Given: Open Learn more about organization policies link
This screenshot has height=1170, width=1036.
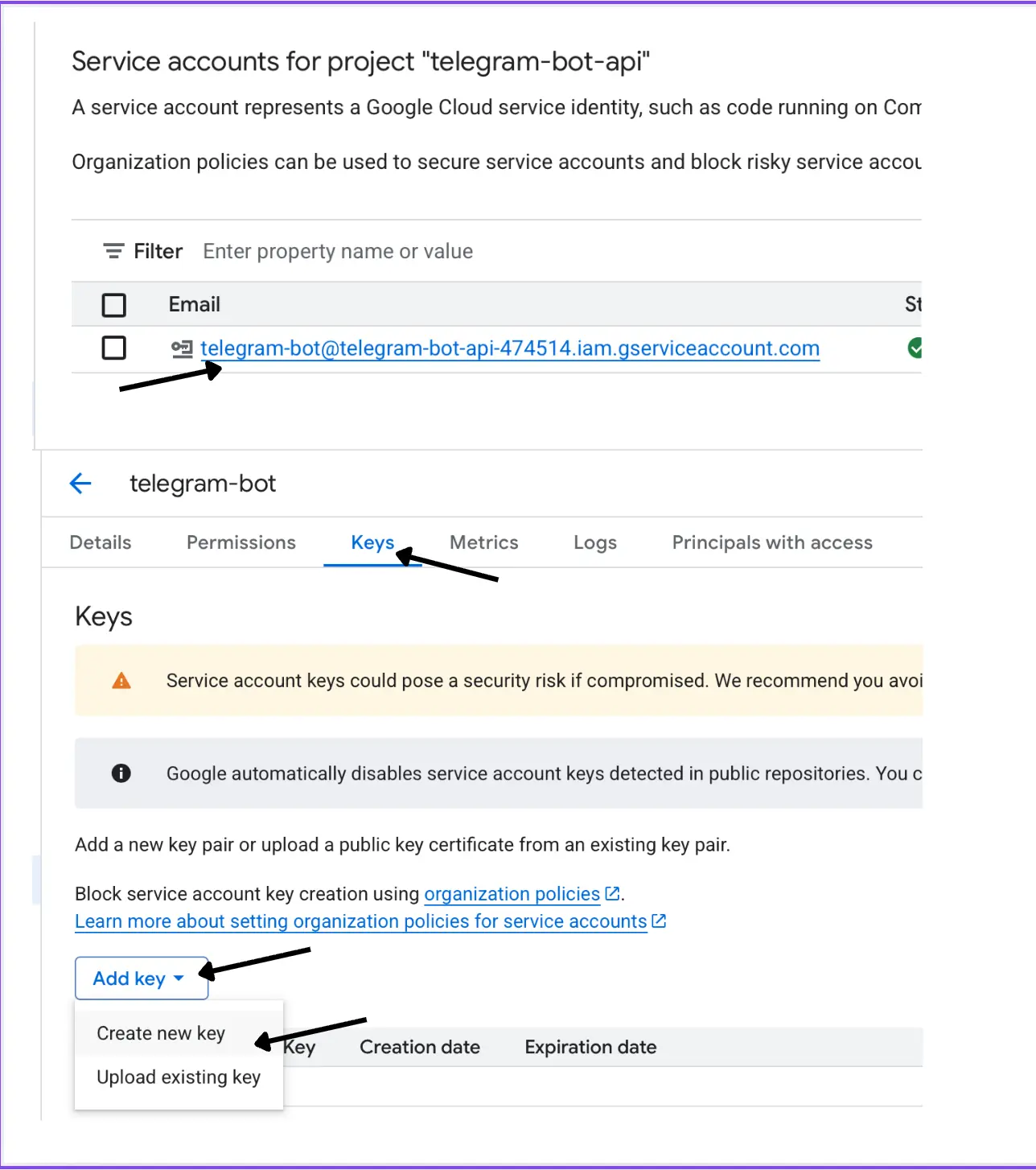Looking at the screenshot, I should click(360, 921).
